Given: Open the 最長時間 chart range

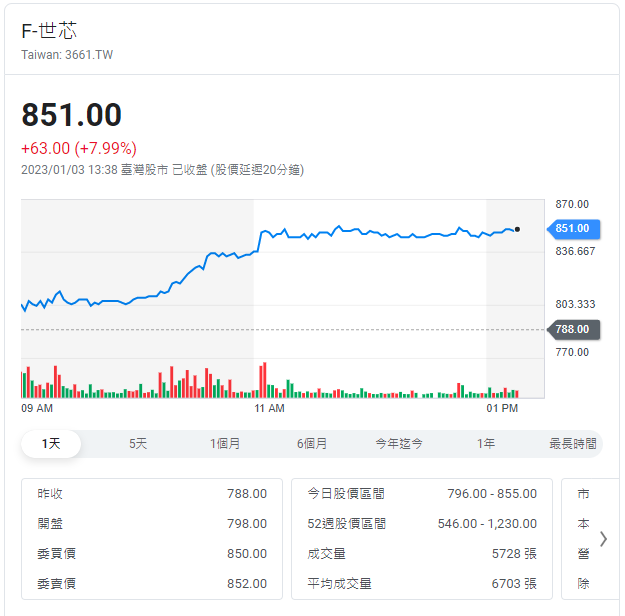Looking at the screenshot, I should coord(572,444).
